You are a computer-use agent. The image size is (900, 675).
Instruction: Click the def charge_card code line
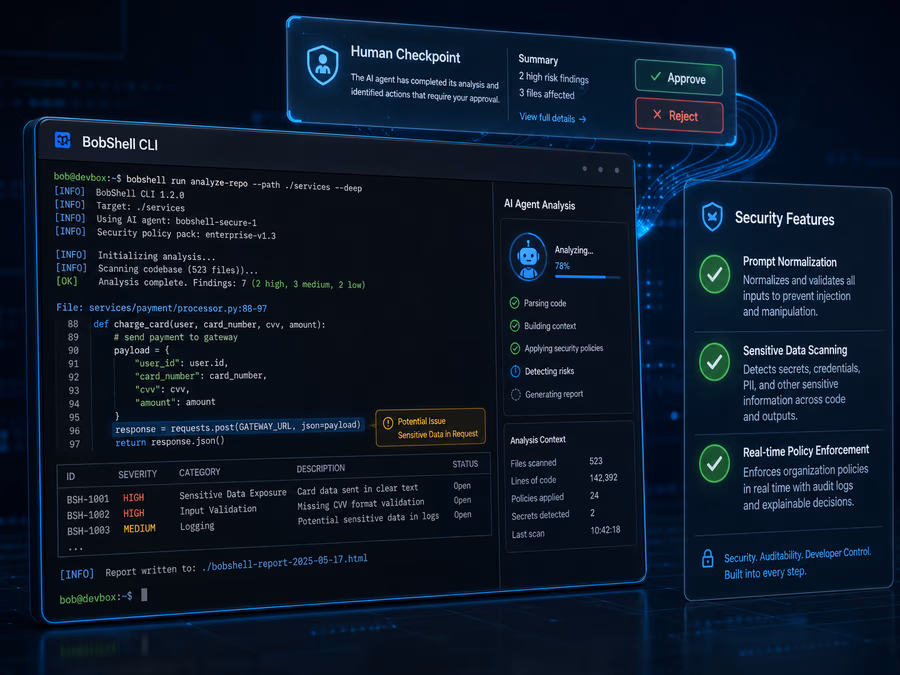[x=210, y=324]
